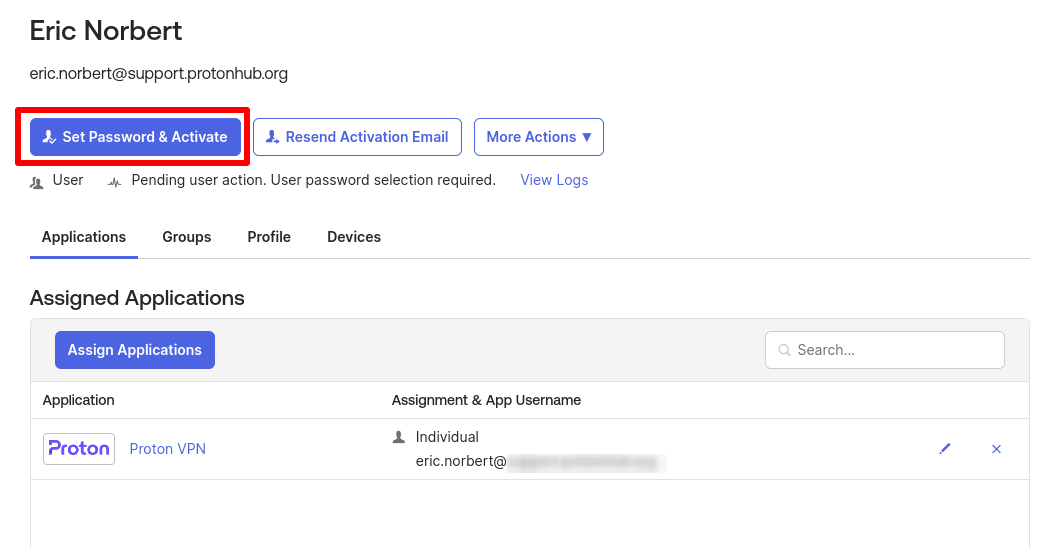Image resolution: width=1062 pixels, height=548 pixels.
Task: Switch to the Groups tab
Action: click(x=186, y=237)
